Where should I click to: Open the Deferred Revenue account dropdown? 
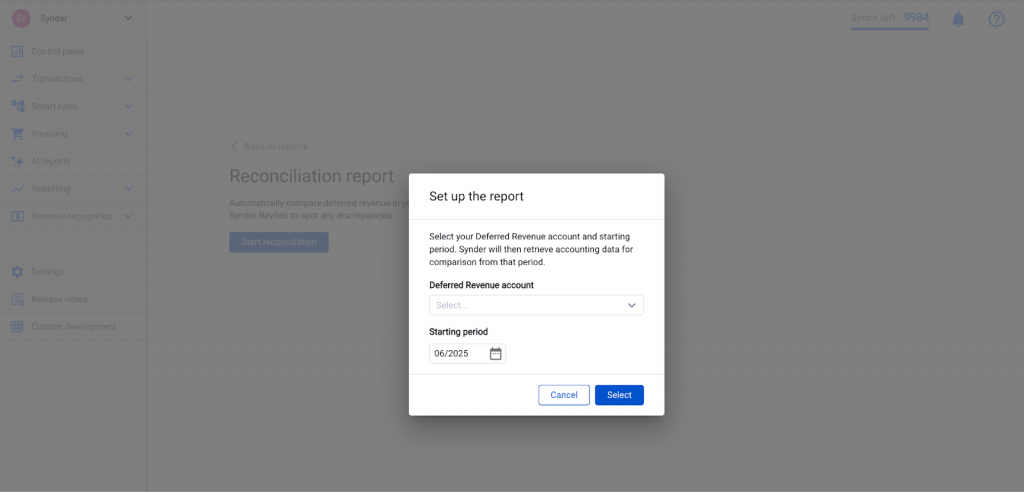click(536, 305)
